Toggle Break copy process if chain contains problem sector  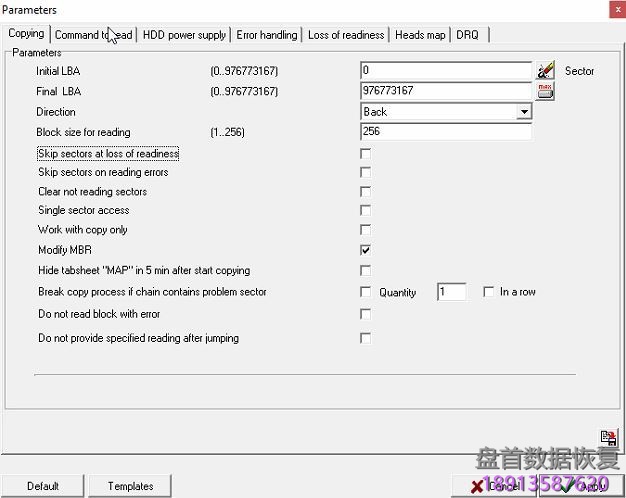(365, 292)
